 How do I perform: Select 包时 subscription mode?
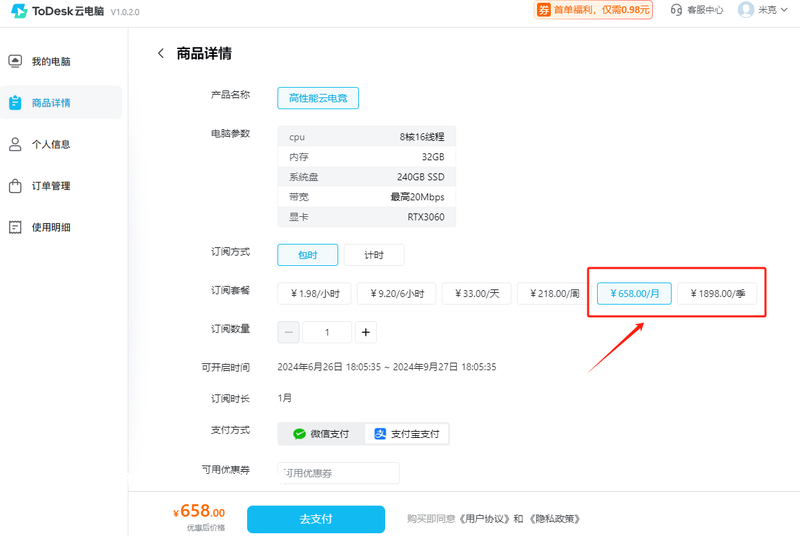point(307,255)
